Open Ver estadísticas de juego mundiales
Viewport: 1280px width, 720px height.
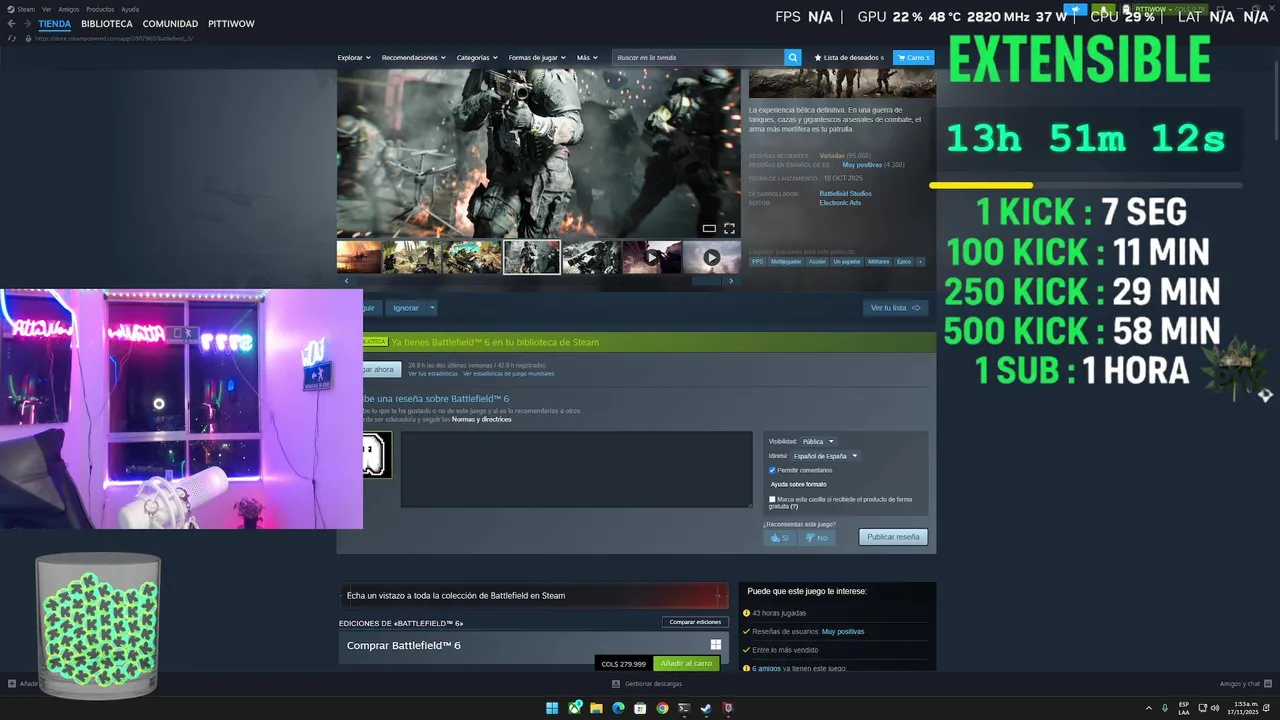pyautogui.click(x=508, y=374)
